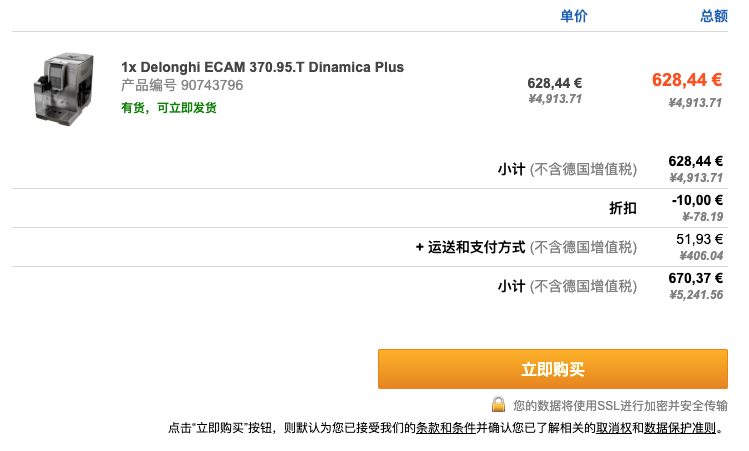Click the -10,00 € discount amount
This screenshot has width=749, height=451.
pos(697,200)
